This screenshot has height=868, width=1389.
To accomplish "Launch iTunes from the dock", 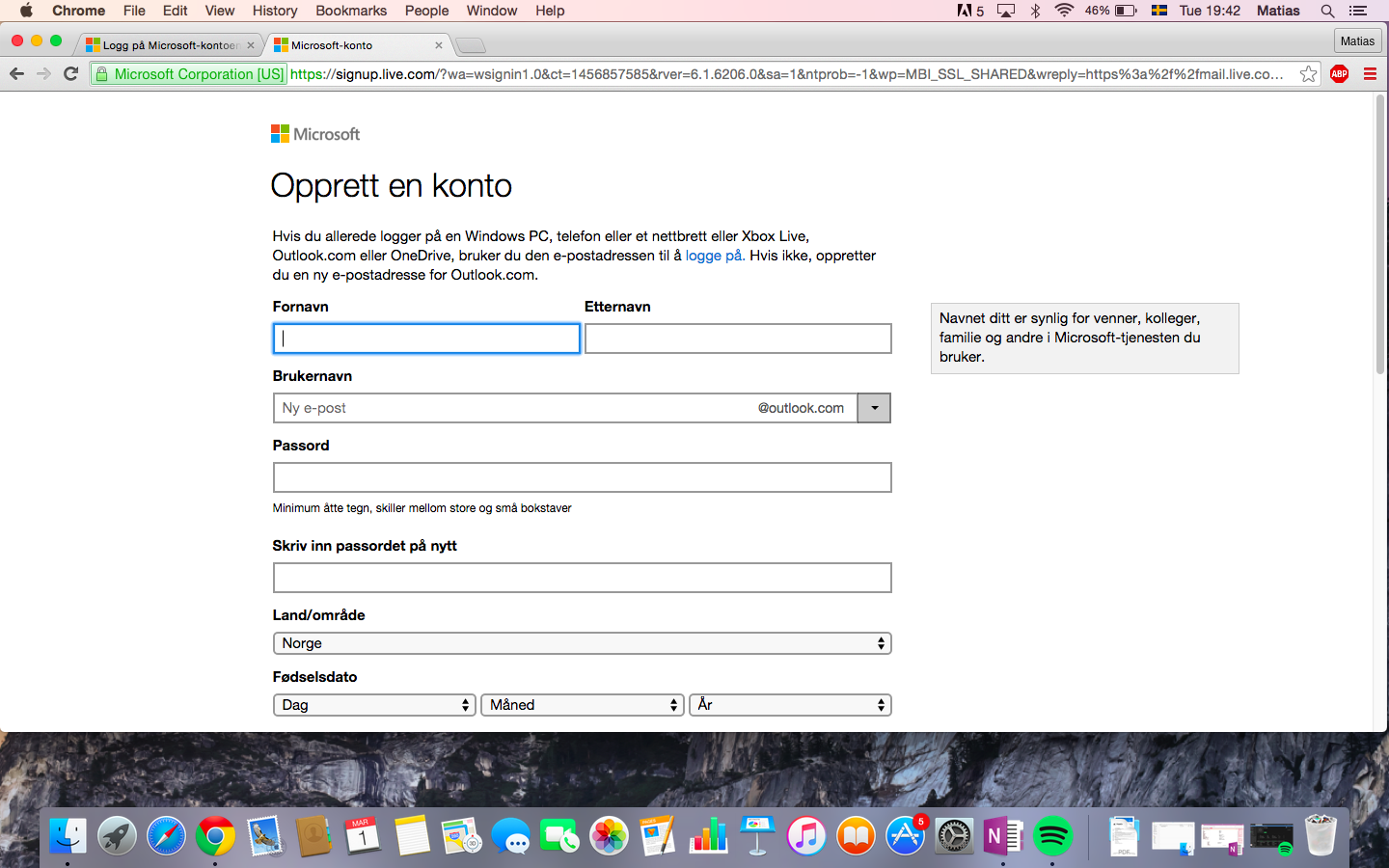I will click(806, 836).
